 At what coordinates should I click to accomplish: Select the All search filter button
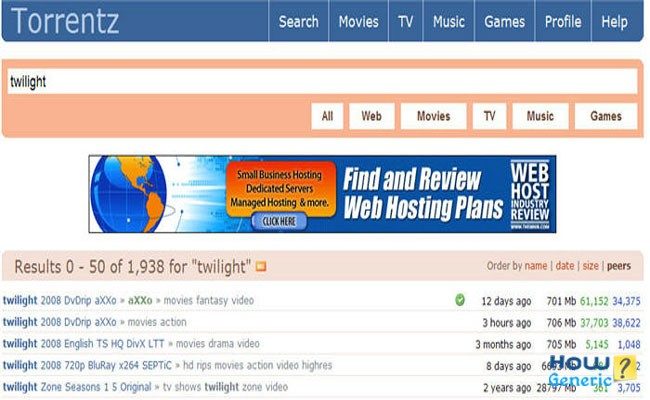tap(327, 116)
